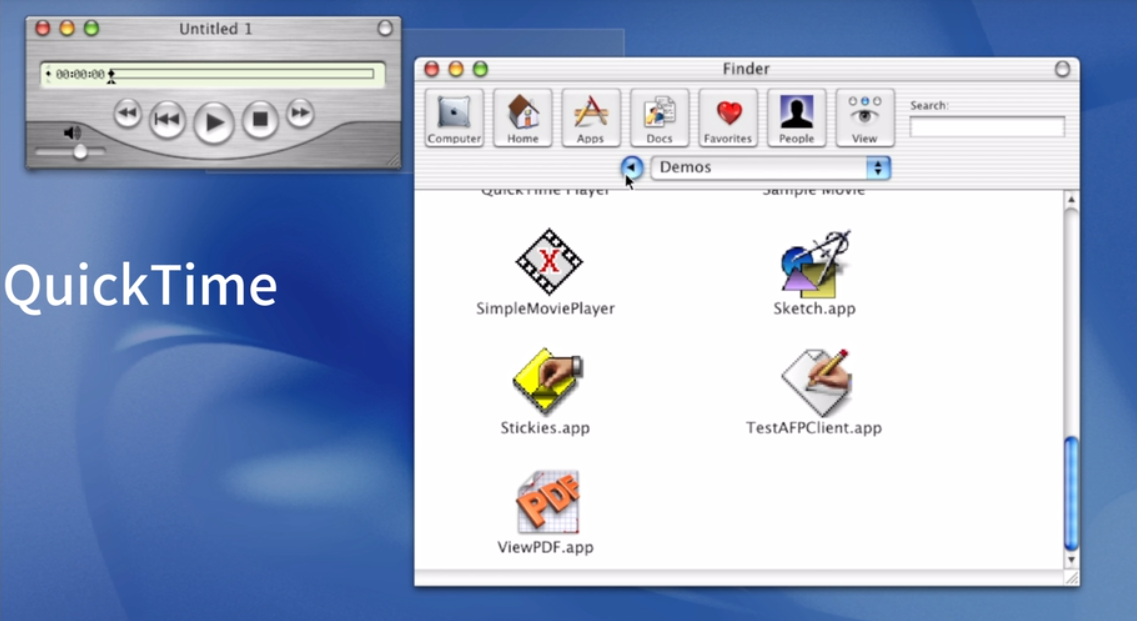Click the View toolbar button
The image size is (1137, 621).
pos(864,118)
